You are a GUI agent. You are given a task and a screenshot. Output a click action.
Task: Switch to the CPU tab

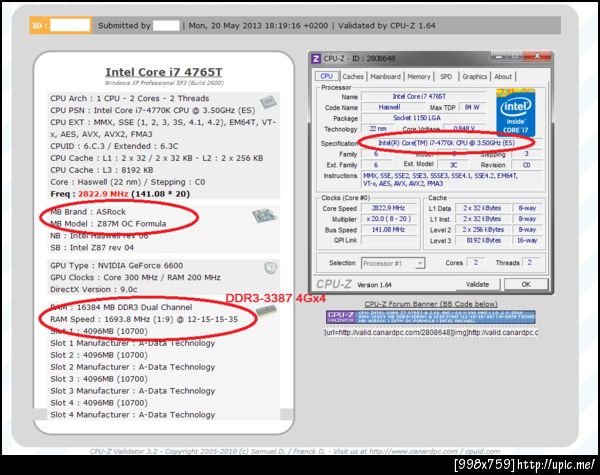[326, 76]
